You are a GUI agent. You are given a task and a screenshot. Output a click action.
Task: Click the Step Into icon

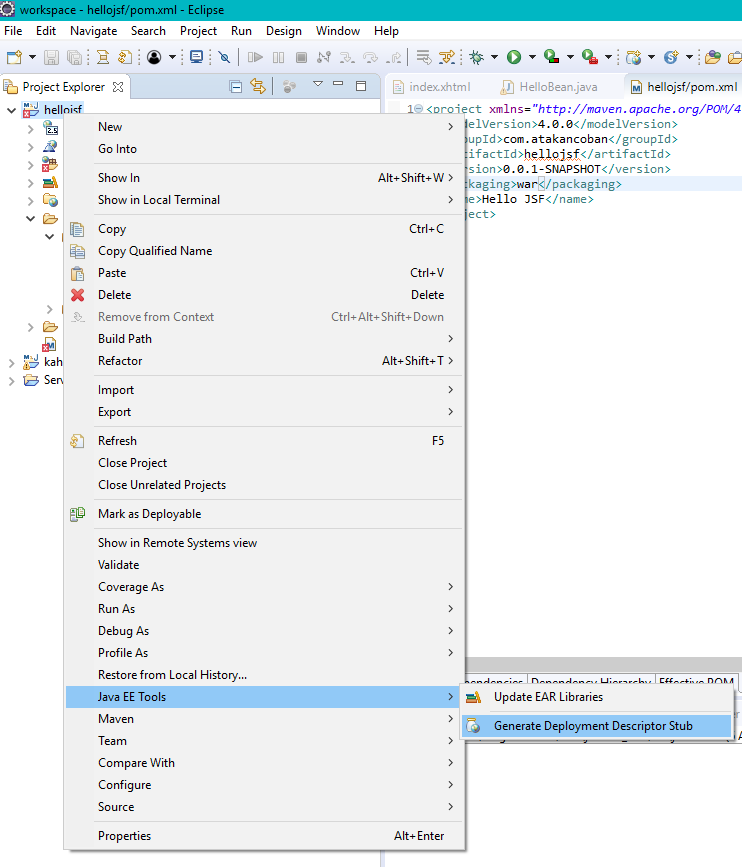click(347, 57)
